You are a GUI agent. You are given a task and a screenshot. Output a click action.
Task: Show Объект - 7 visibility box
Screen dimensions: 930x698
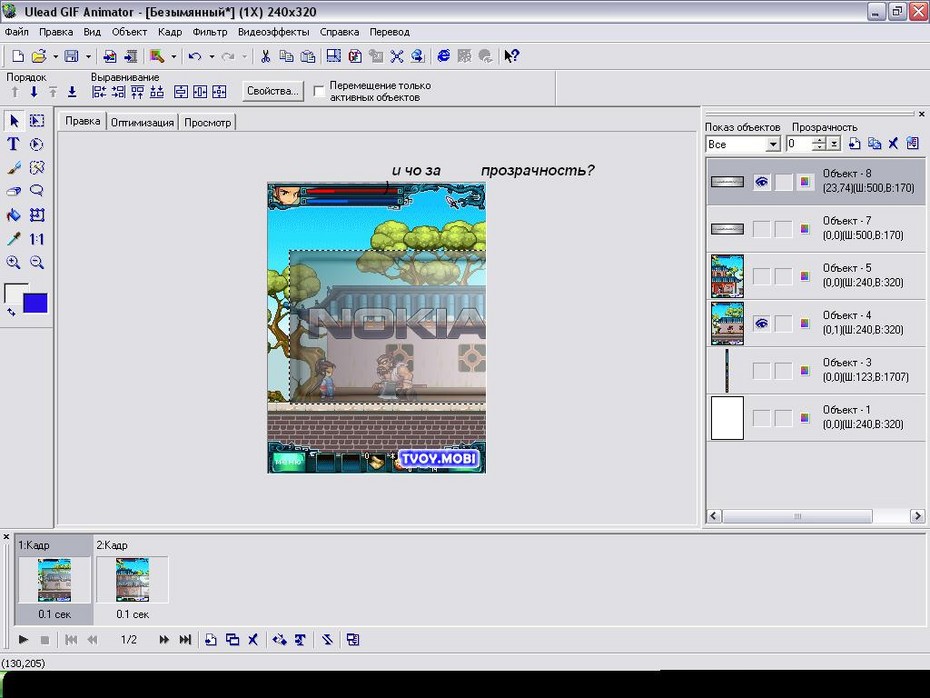click(762, 229)
